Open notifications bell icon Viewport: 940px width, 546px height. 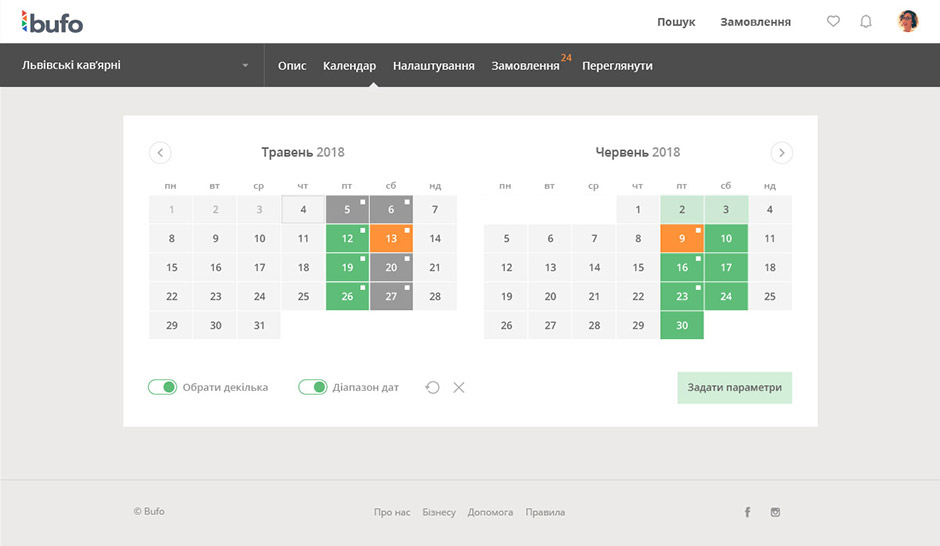pyautogui.click(x=866, y=21)
